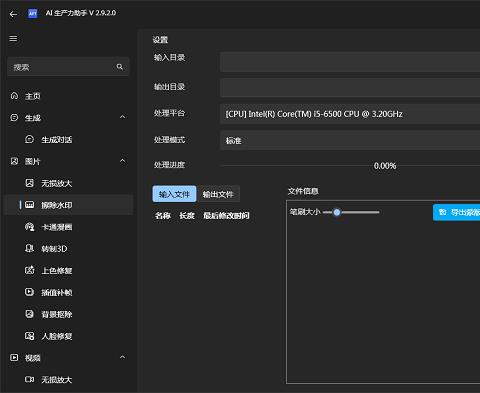The width and height of the screenshot is (480, 393).
Task: Select 转制3D in the sidebar
Action: pos(68,248)
